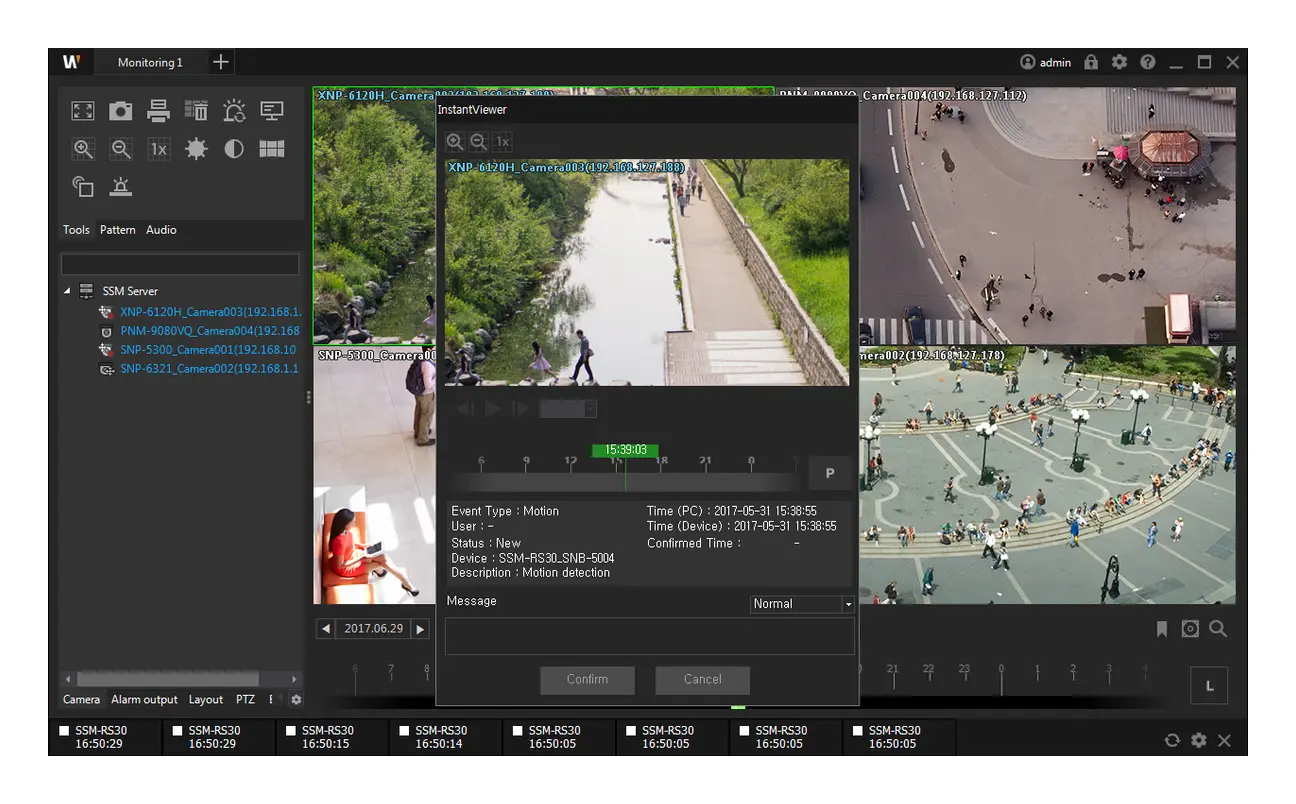The image size is (1296, 804).
Task: Cancel the InstantViewer dialog
Action: point(703,680)
